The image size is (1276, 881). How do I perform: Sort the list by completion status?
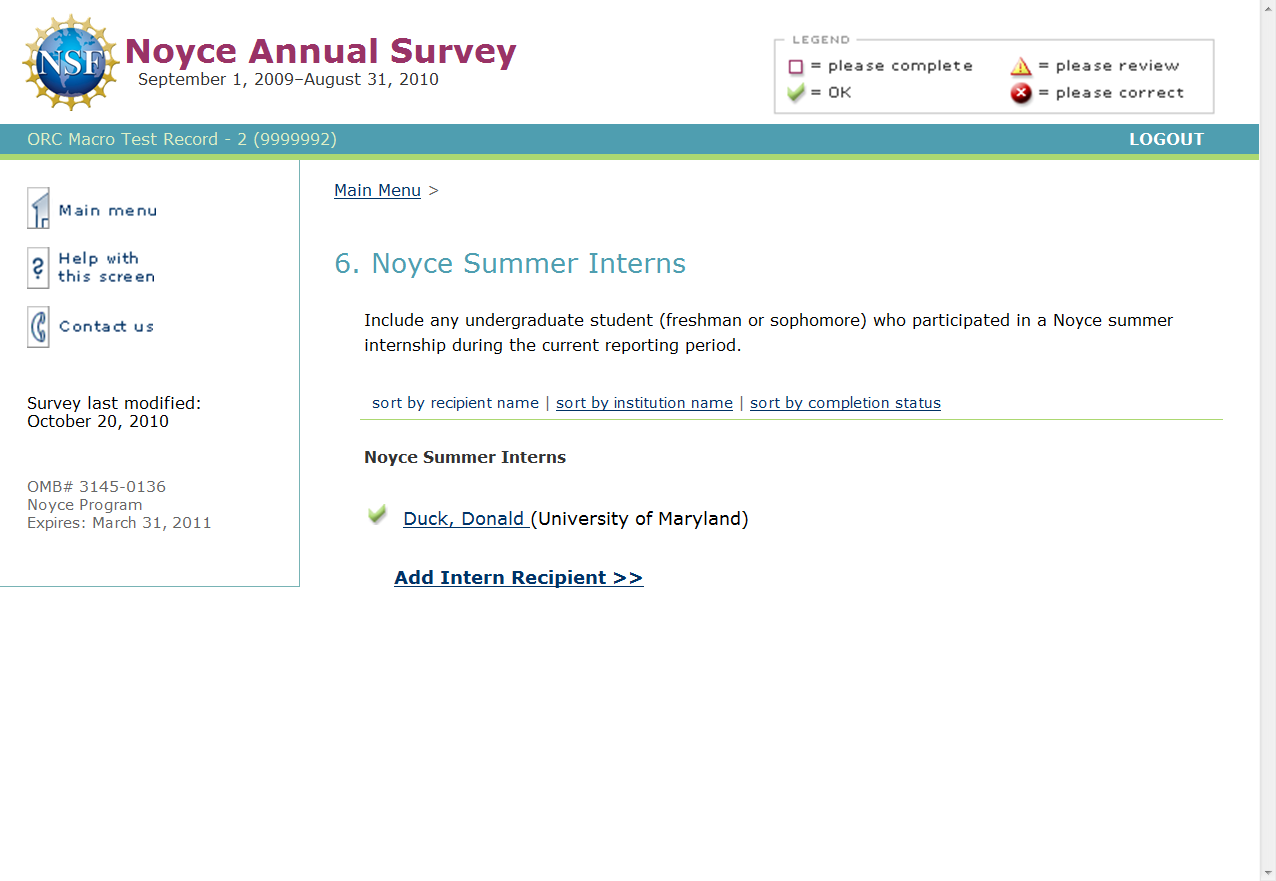(845, 403)
